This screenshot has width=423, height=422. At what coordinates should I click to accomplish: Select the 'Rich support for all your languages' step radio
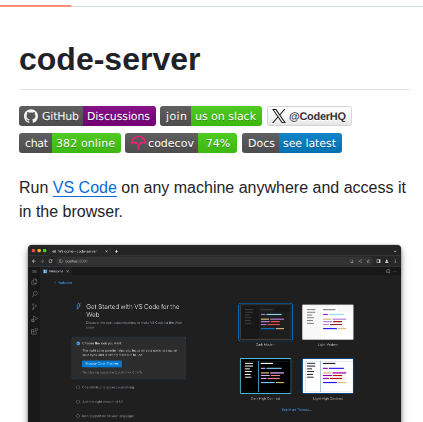tap(78, 416)
